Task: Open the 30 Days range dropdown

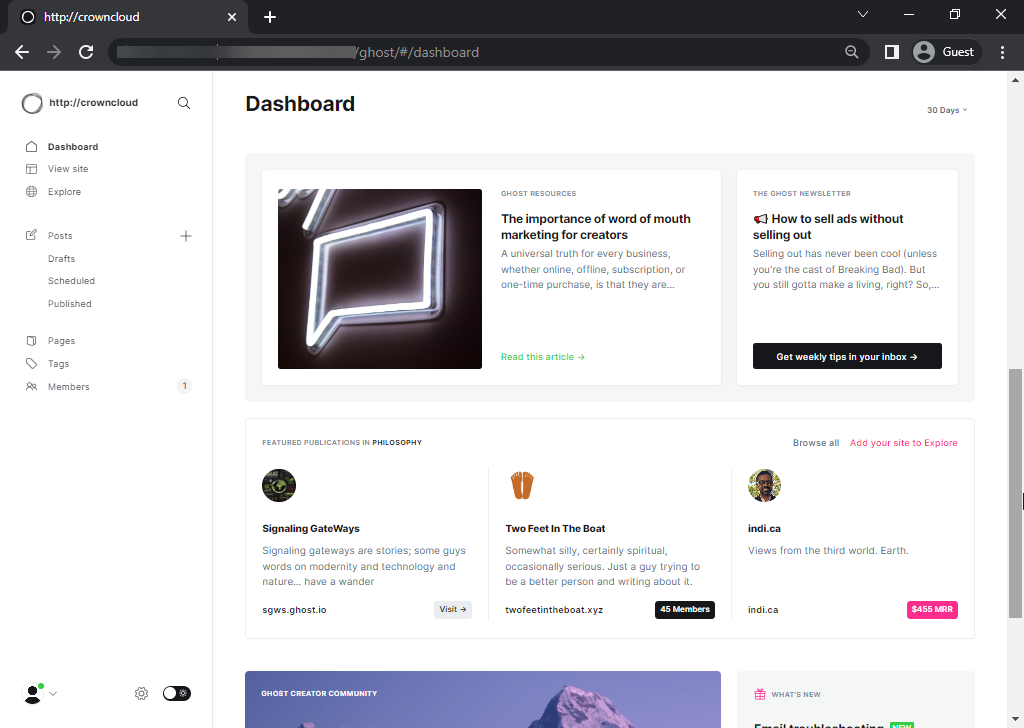Action: pyautogui.click(x=947, y=110)
